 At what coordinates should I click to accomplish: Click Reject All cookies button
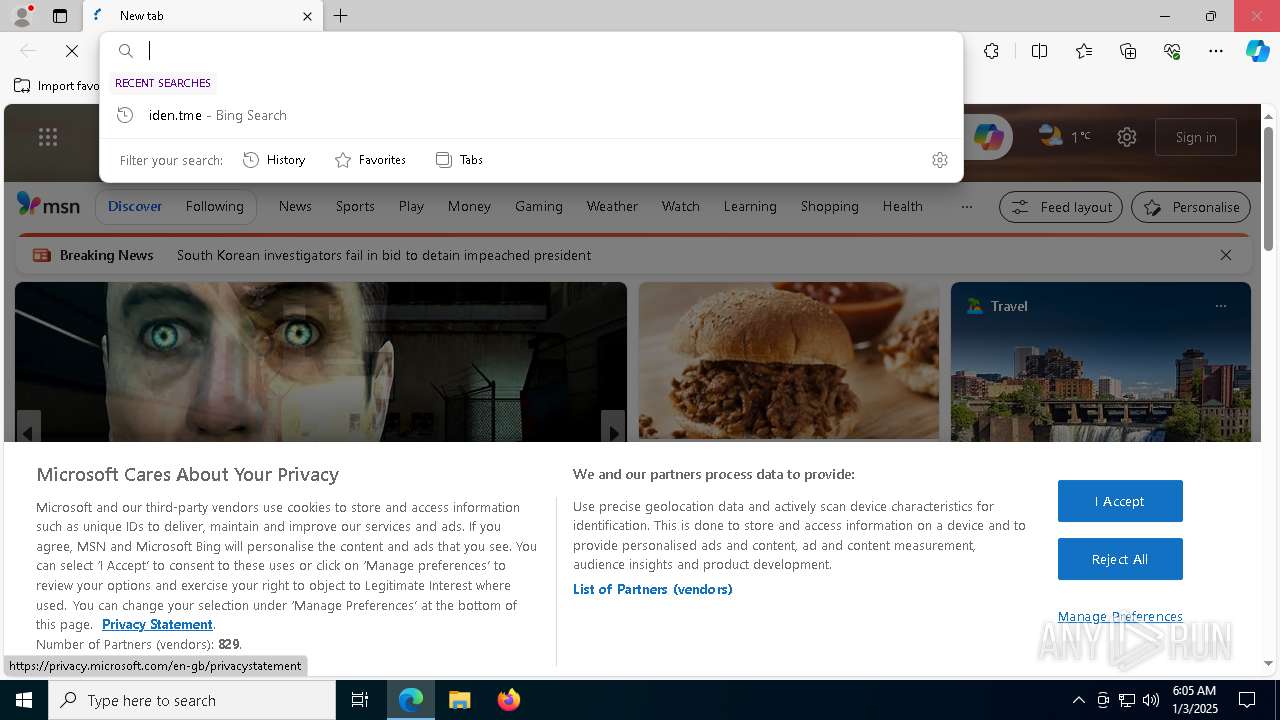(x=1120, y=559)
